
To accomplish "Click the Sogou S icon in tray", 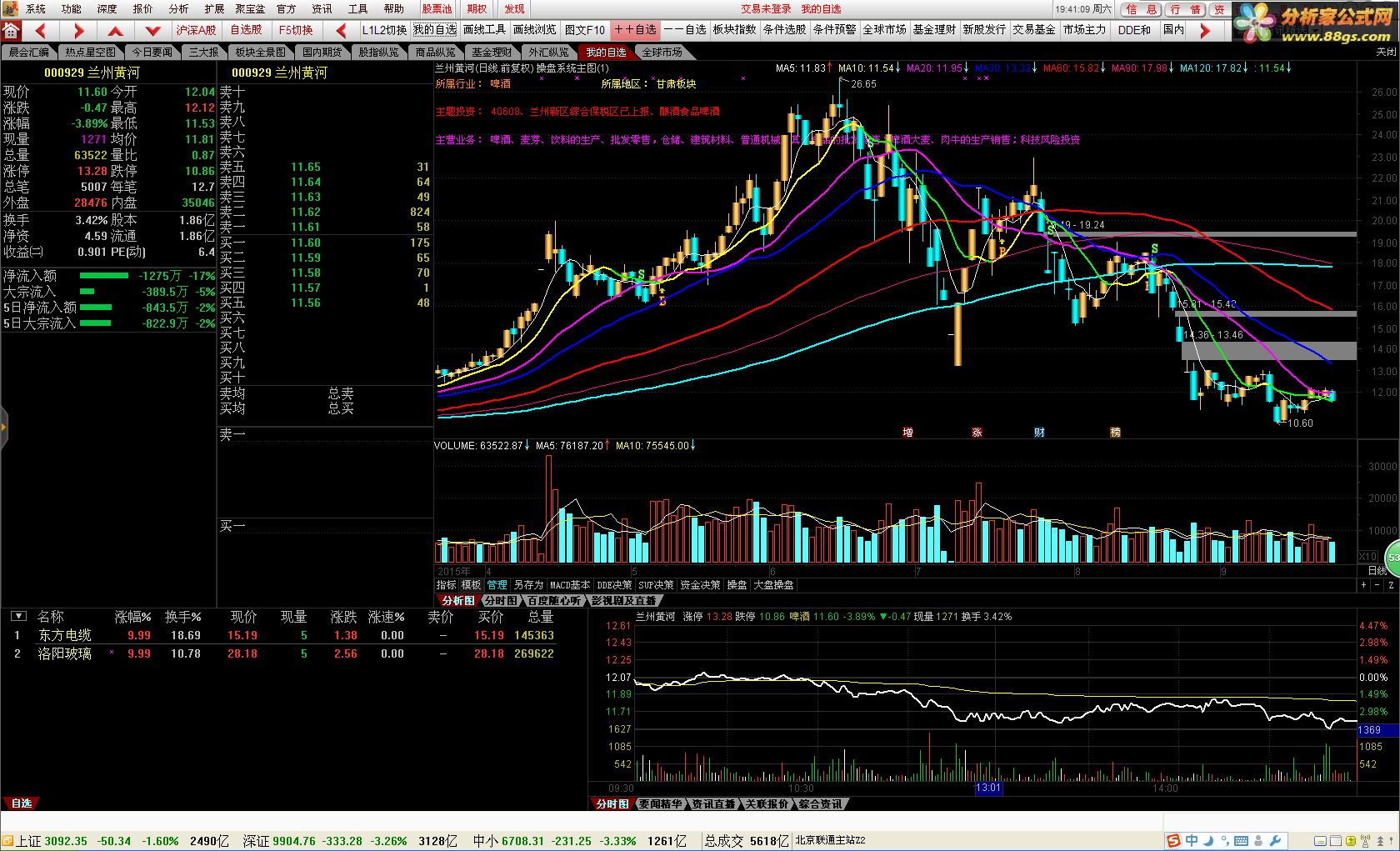I will 1173,840.
